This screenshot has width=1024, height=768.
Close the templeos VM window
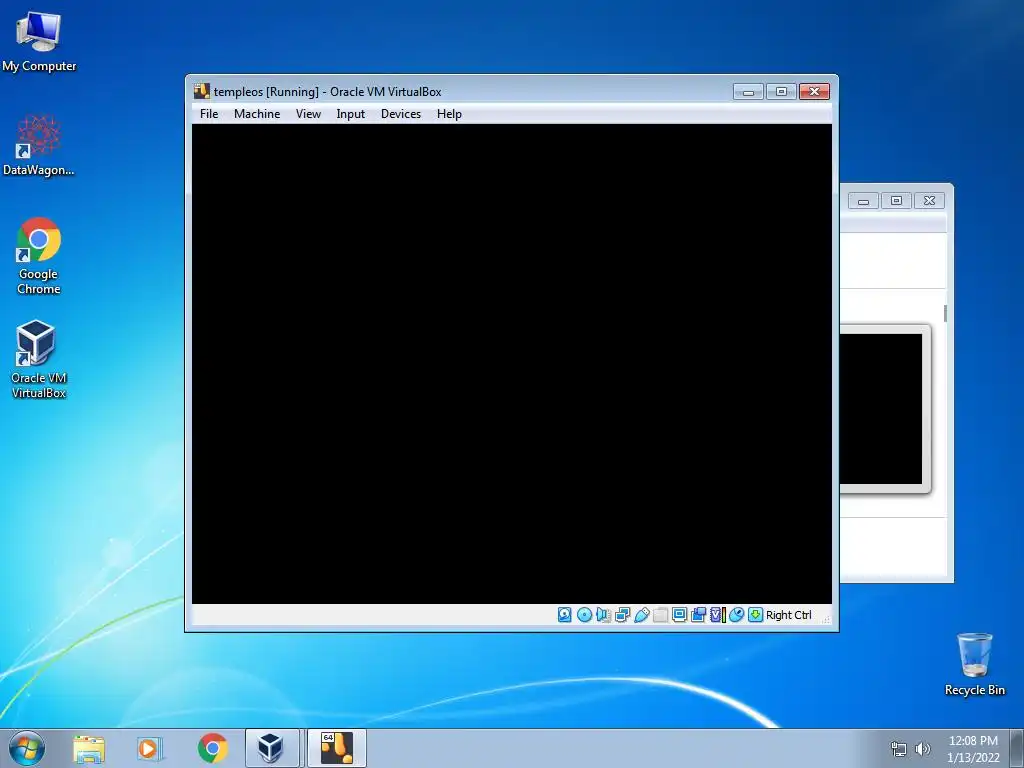click(x=814, y=91)
